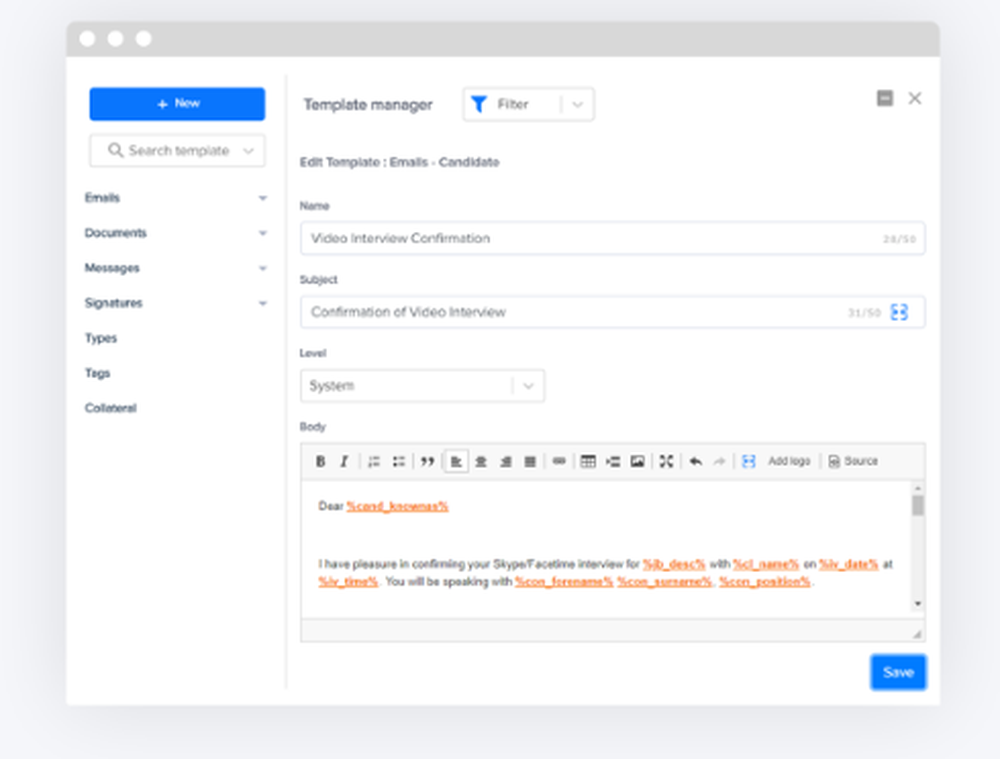
Task: Expand the Emails section
Action: (262, 198)
